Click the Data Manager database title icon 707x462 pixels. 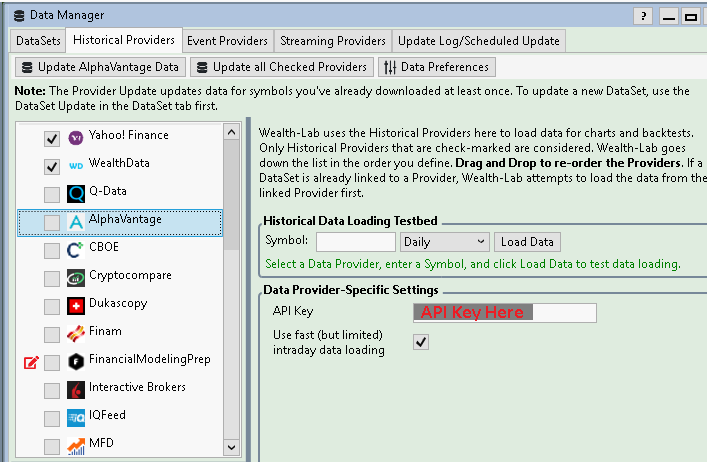pyautogui.click(x=19, y=16)
